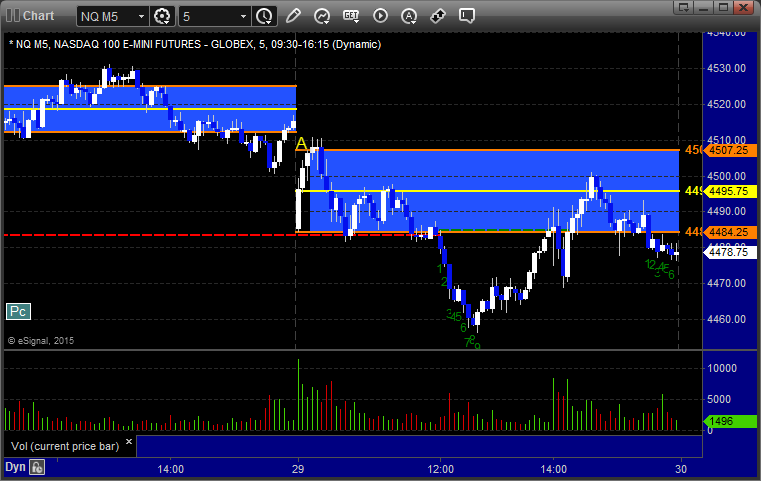This screenshot has height=481, width=761.
Task: Open the GET tools menu icon
Action: [x=351, y=16]
